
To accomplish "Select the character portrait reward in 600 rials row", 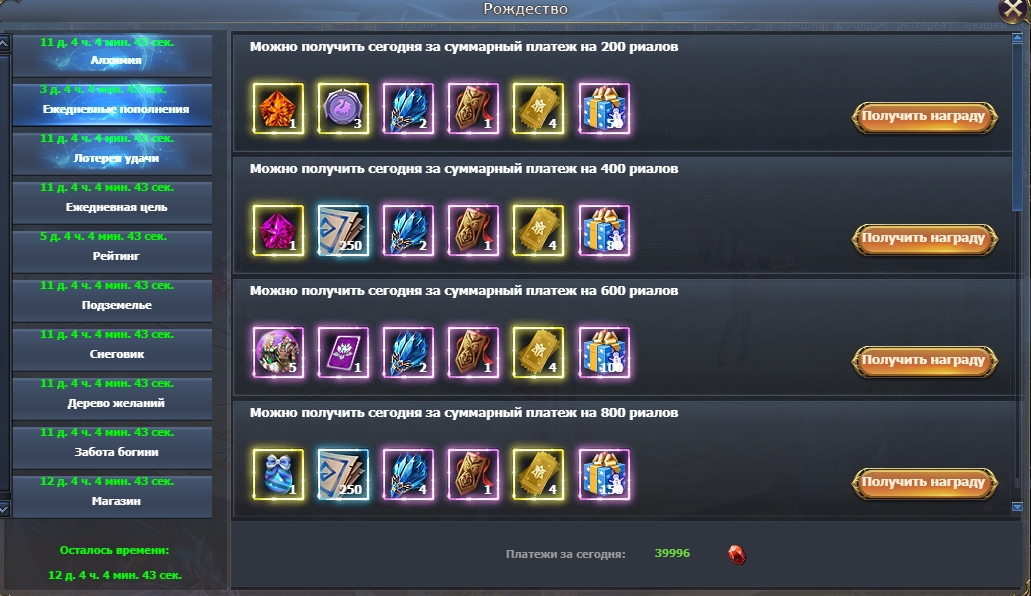I will [278, 353].
